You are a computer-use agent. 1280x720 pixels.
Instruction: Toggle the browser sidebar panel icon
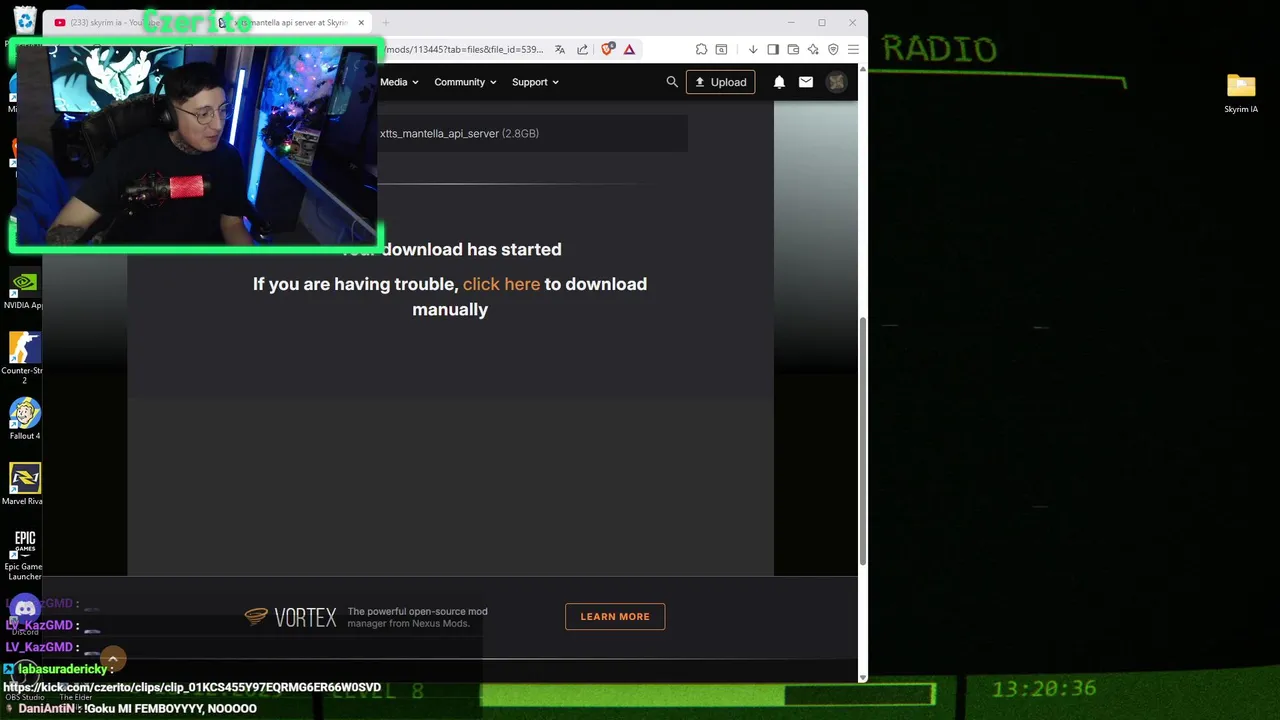tap(773, 49)
